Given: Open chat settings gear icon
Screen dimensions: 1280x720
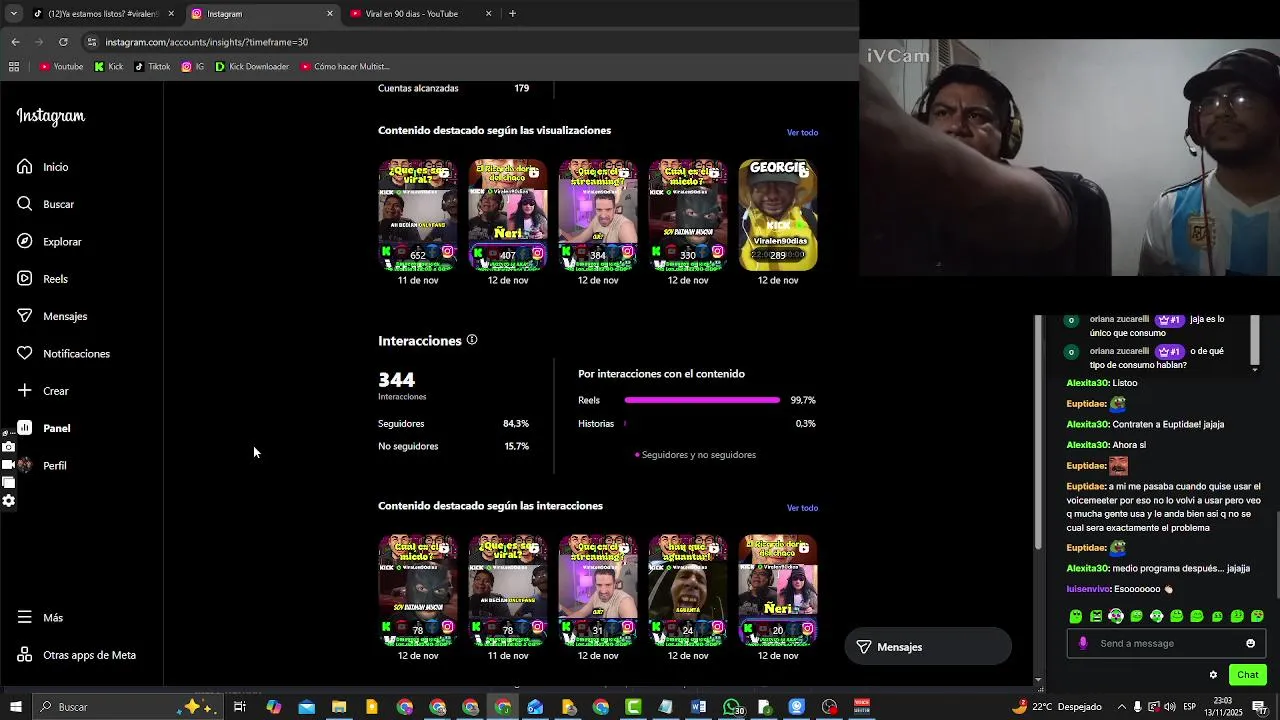Looking at the screenshot, I should coord(1213,675).
